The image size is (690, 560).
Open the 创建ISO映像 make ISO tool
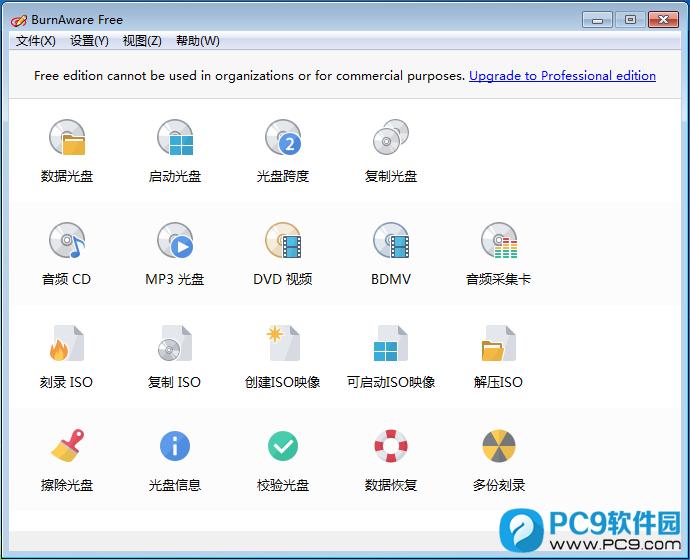pos(283,357)
